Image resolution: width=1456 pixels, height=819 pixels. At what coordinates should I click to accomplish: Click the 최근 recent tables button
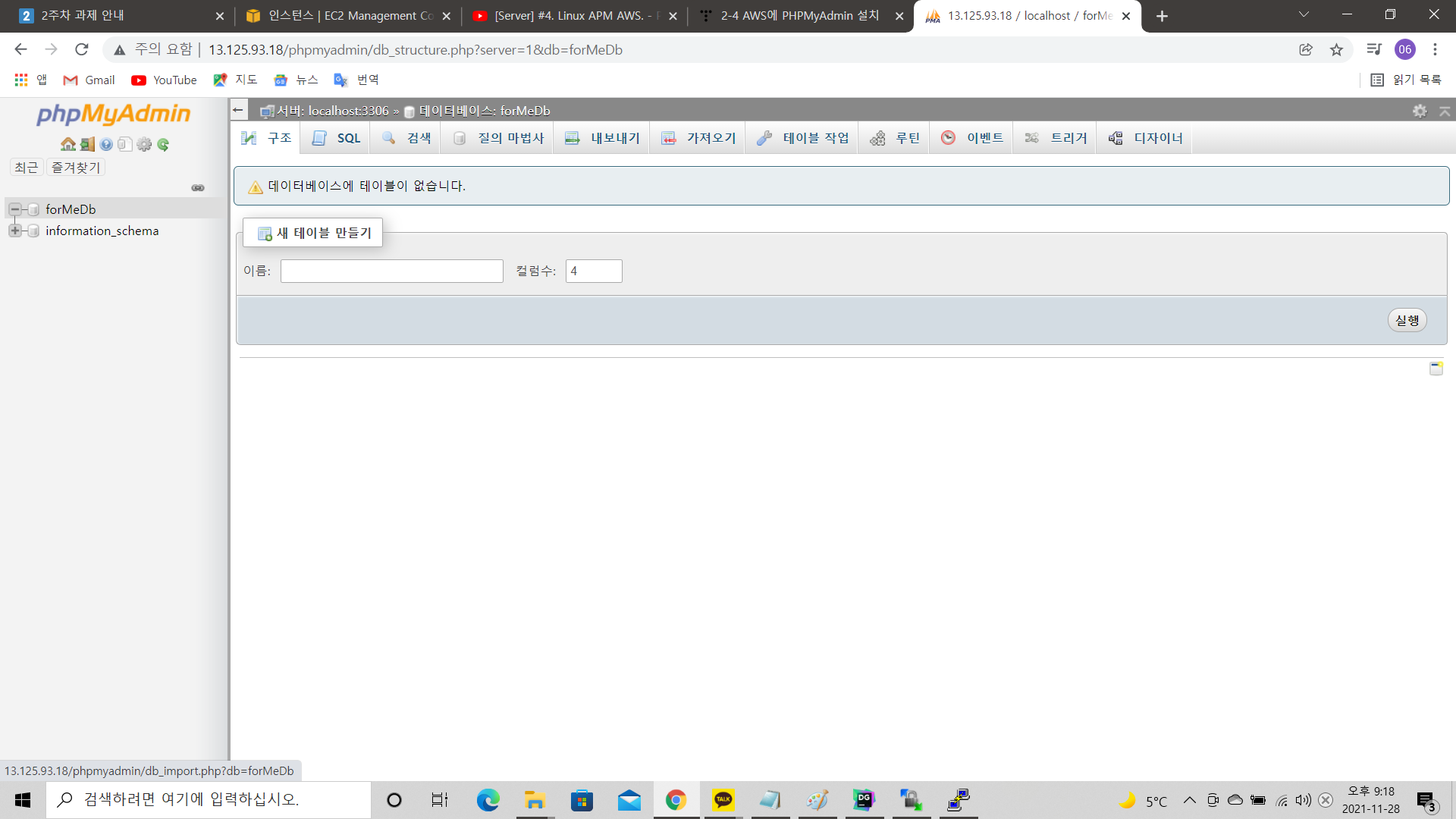[x=27, y=168]
